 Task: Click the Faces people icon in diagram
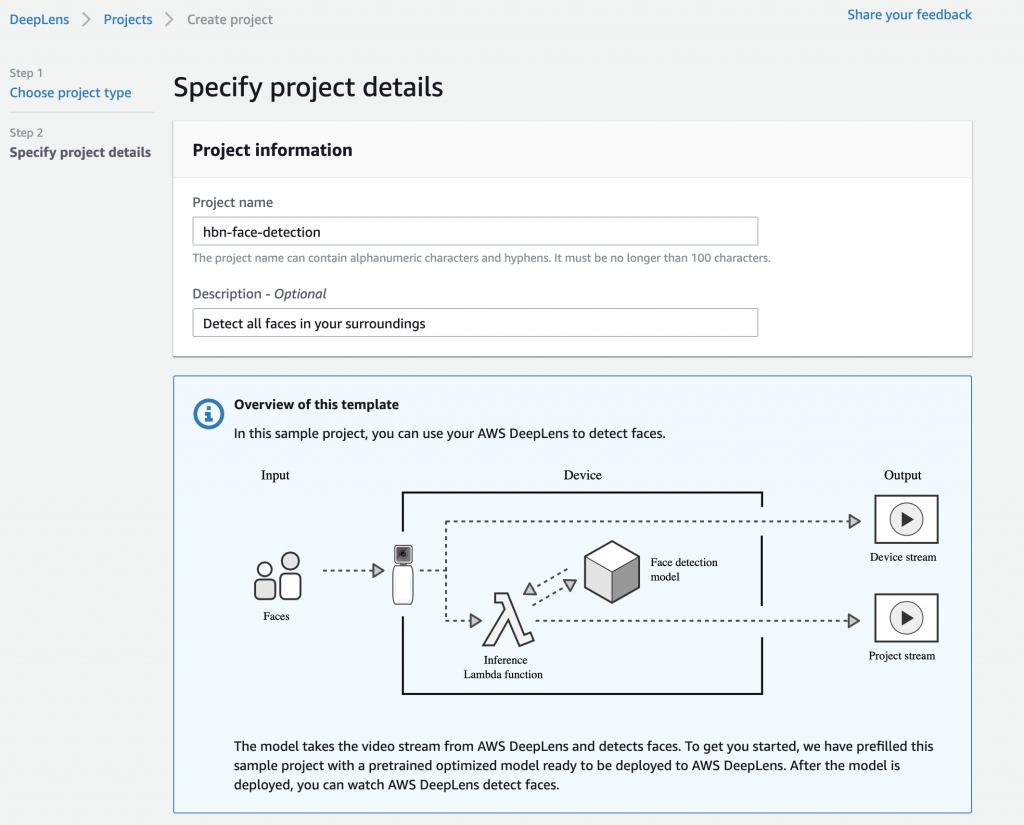point(278,576)
